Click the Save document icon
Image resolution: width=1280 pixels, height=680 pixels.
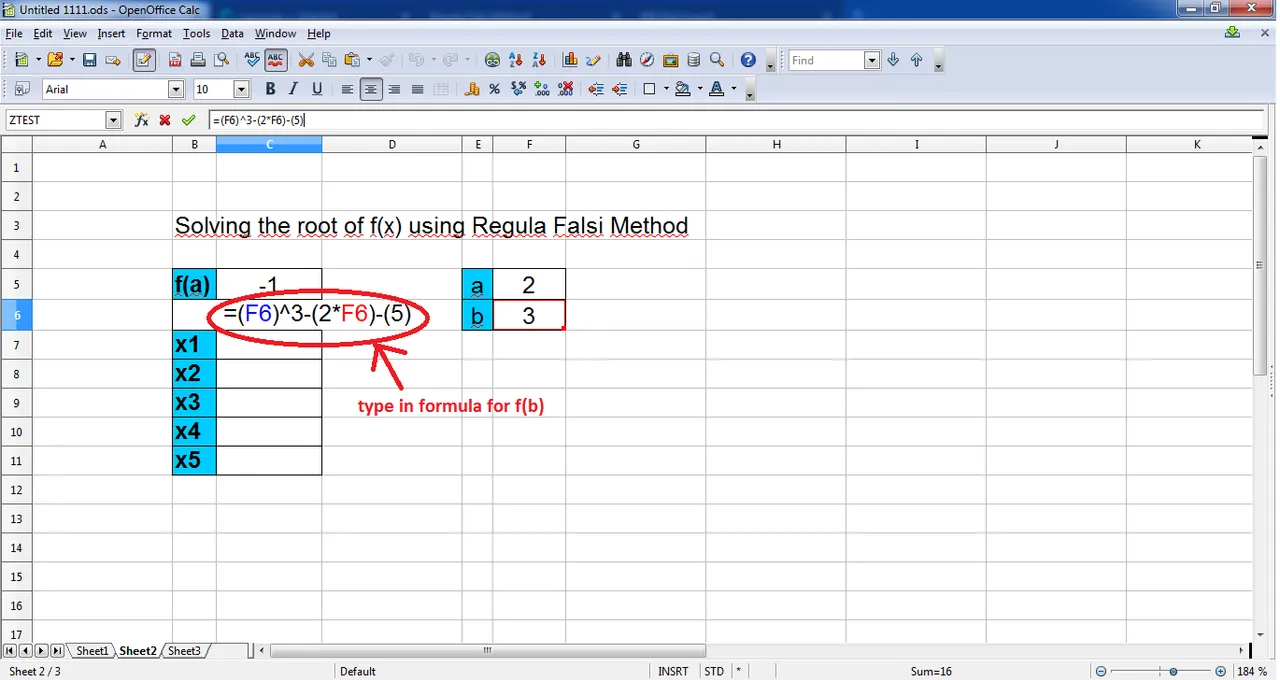coord(89,60)
